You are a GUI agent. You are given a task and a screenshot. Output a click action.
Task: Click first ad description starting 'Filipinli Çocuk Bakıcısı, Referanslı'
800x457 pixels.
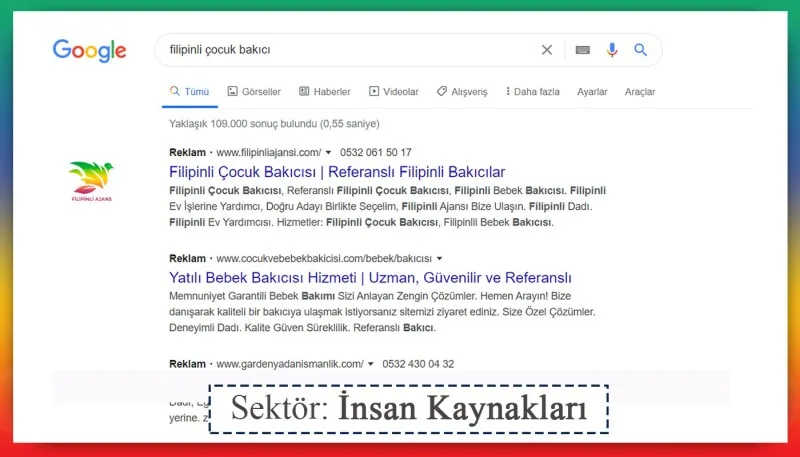coord(388,207)
